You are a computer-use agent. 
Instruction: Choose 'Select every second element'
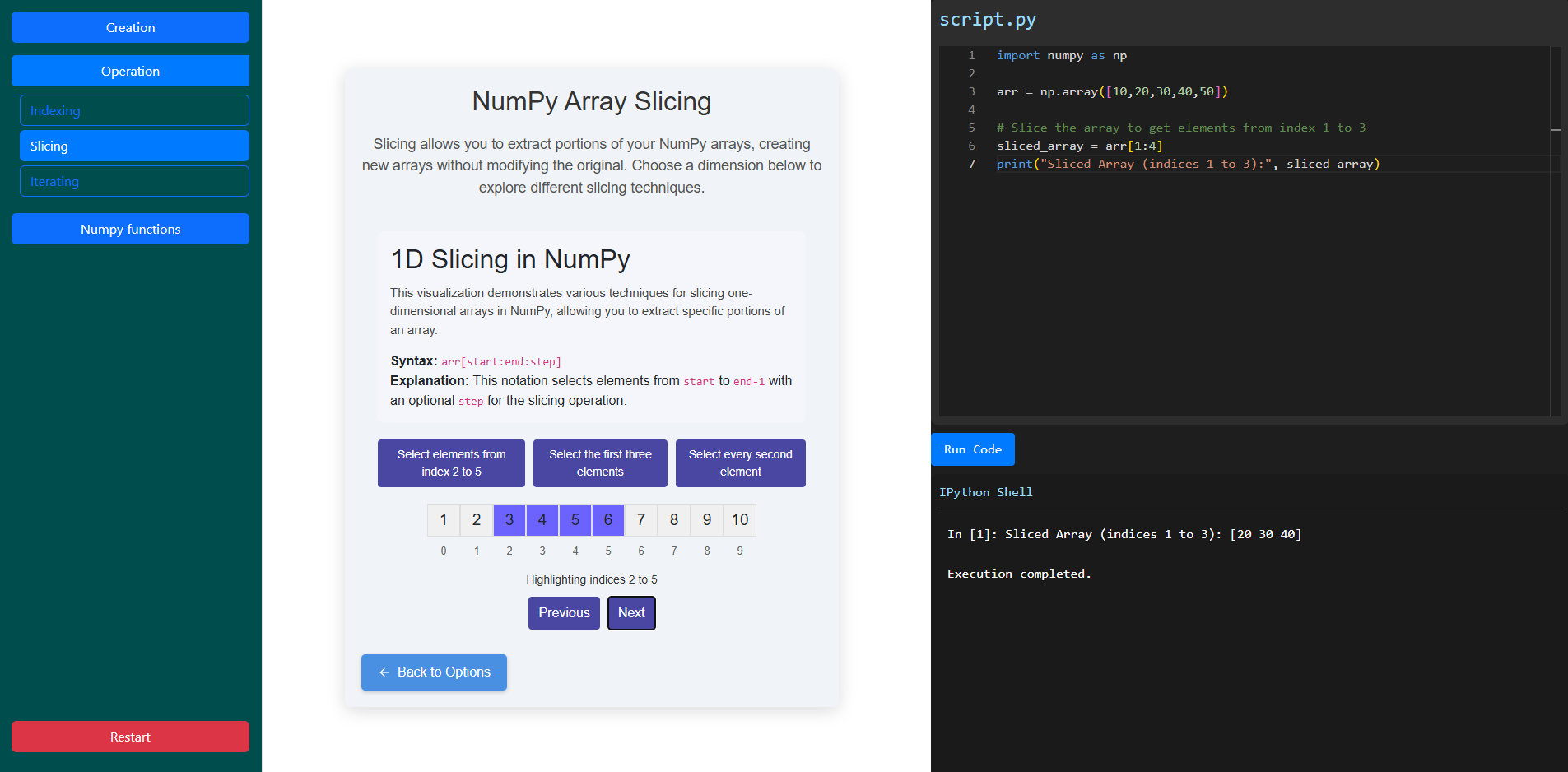coord(740,463)
